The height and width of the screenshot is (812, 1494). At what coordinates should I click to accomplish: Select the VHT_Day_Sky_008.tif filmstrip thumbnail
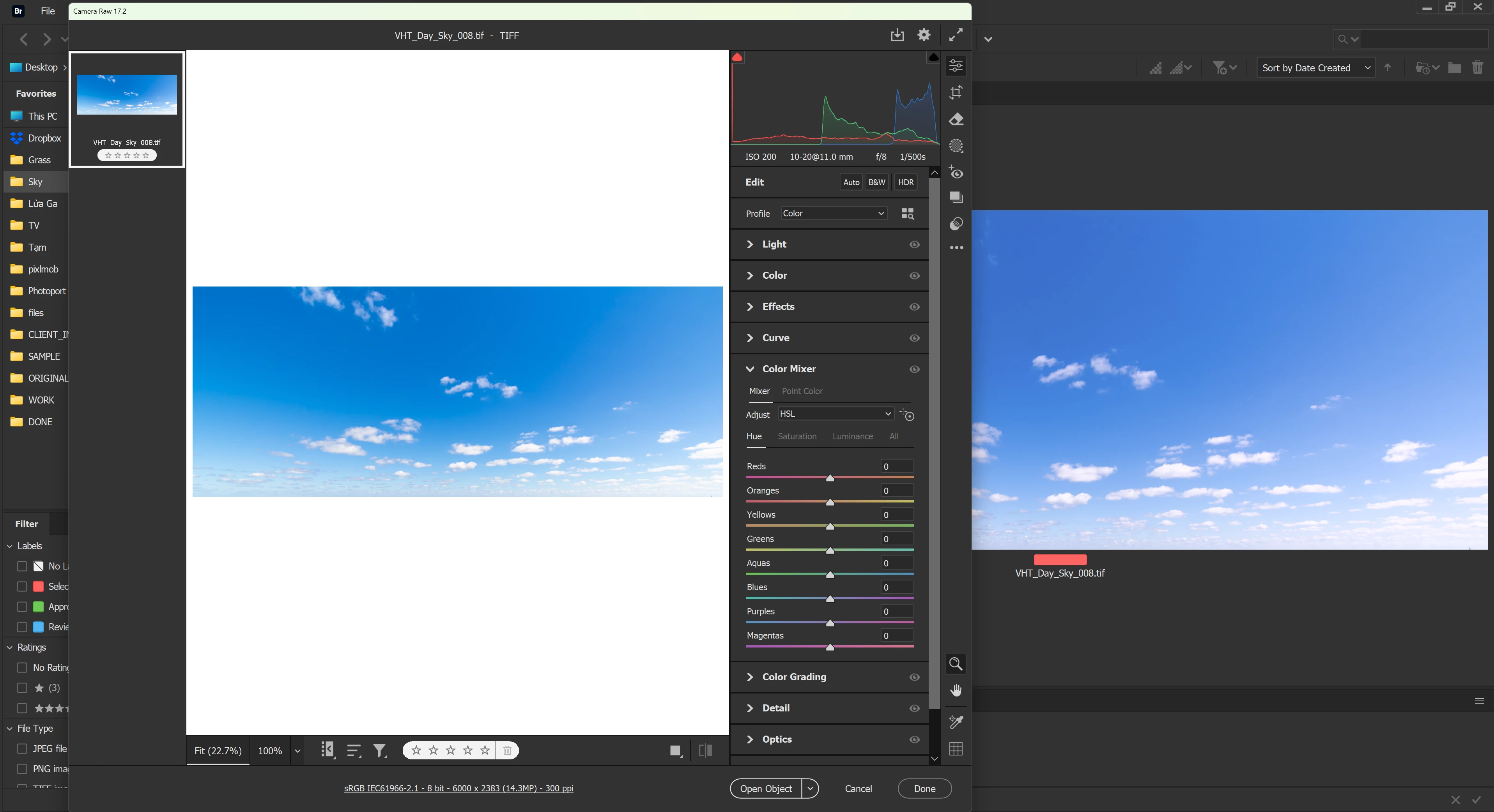coord(127,95)
